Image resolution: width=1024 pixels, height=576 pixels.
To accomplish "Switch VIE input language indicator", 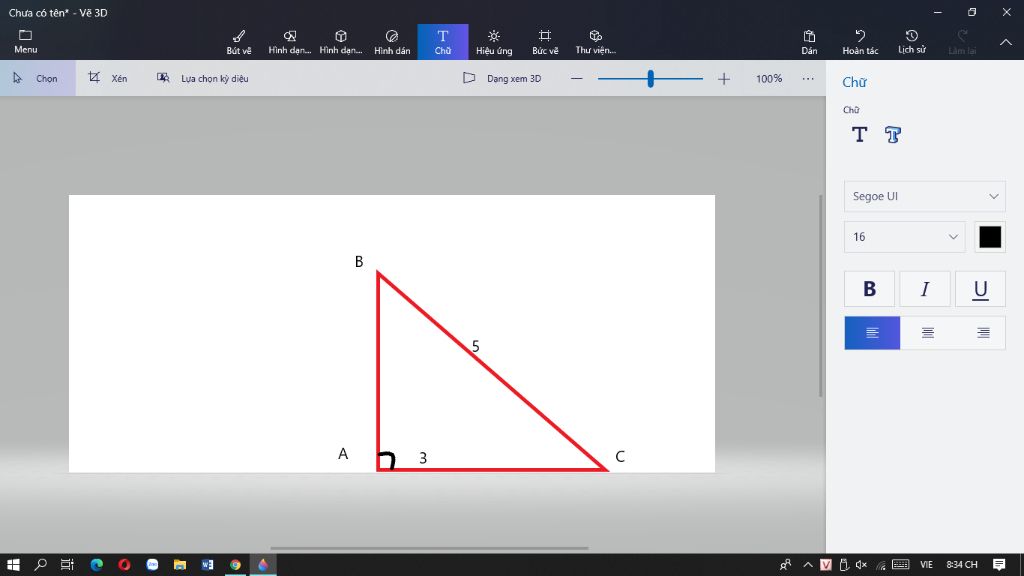I will (926, 564).
